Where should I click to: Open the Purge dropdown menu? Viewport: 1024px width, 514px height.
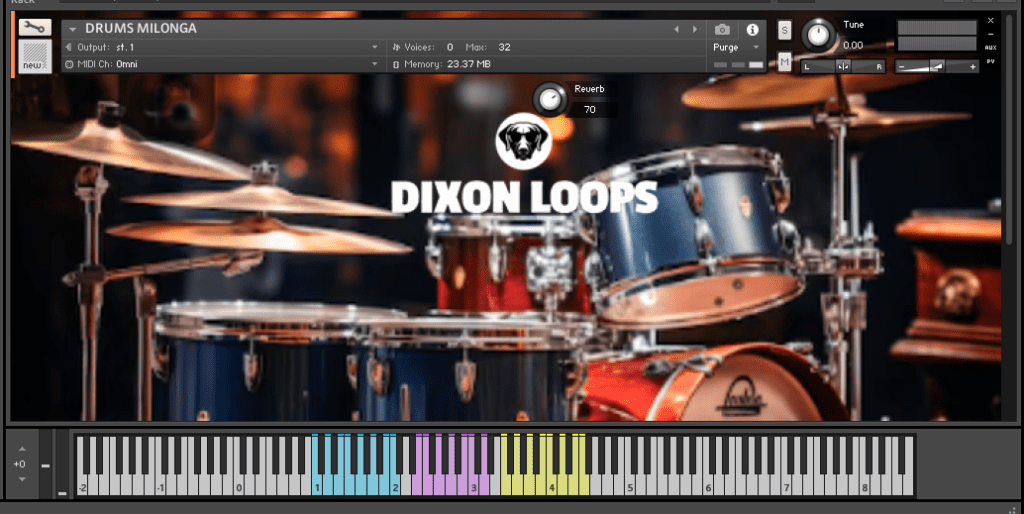click(x=756, y=47)
